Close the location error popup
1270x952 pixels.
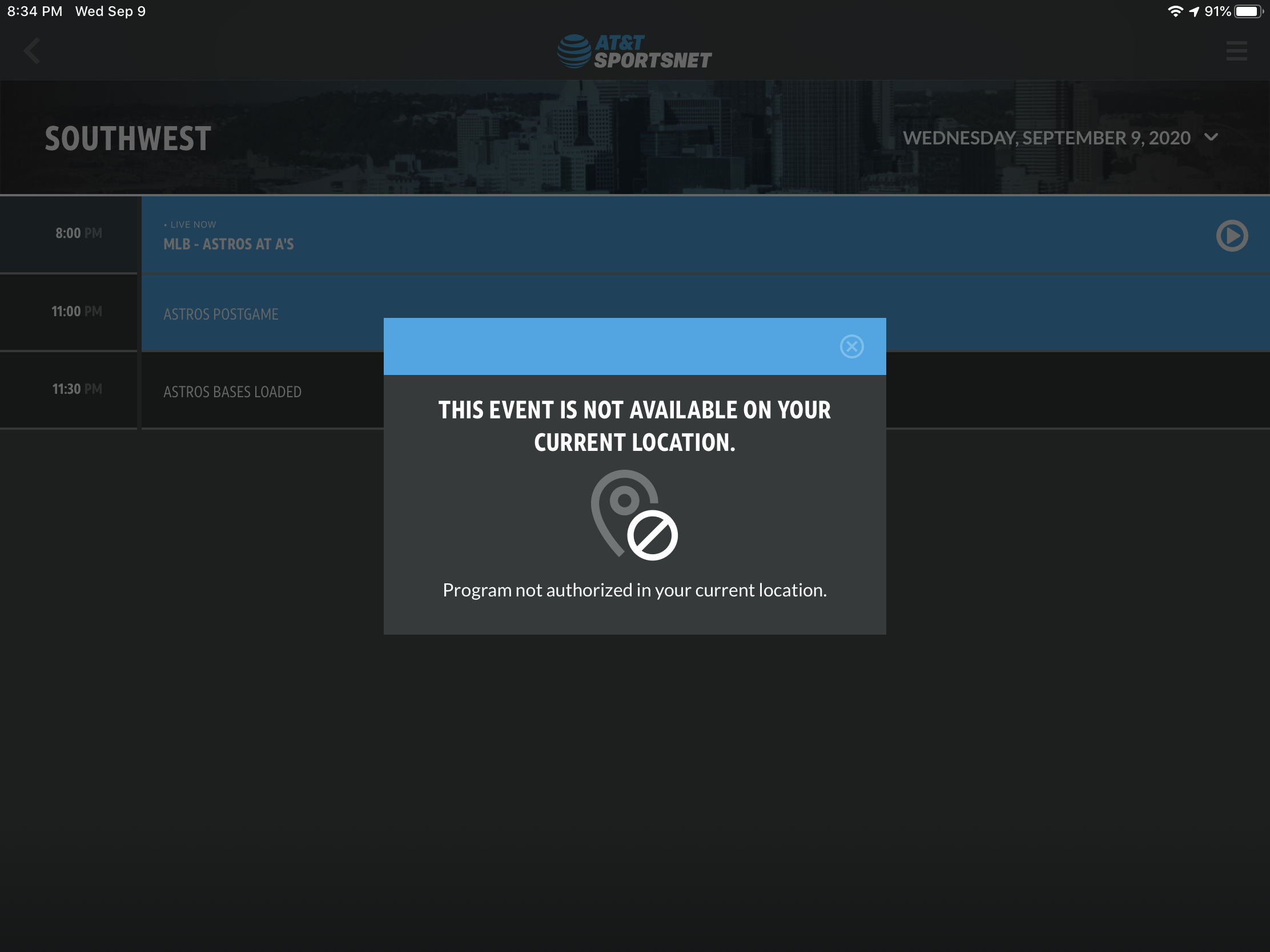tap(851, 346)
